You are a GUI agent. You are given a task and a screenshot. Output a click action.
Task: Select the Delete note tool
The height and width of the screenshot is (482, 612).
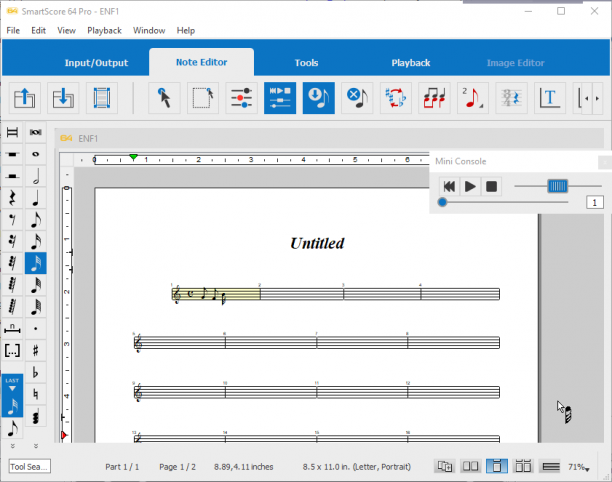[357, 98]
